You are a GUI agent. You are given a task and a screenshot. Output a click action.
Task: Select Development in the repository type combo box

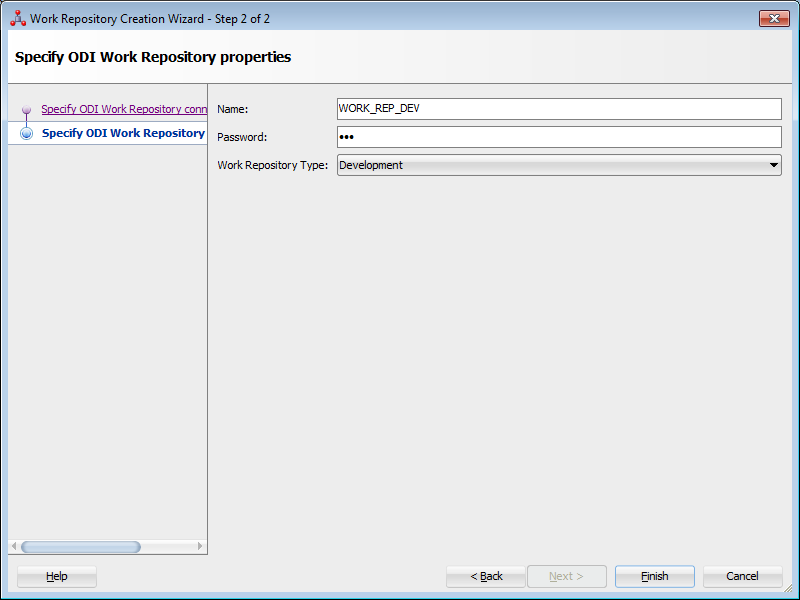click(x=558, y=165)
